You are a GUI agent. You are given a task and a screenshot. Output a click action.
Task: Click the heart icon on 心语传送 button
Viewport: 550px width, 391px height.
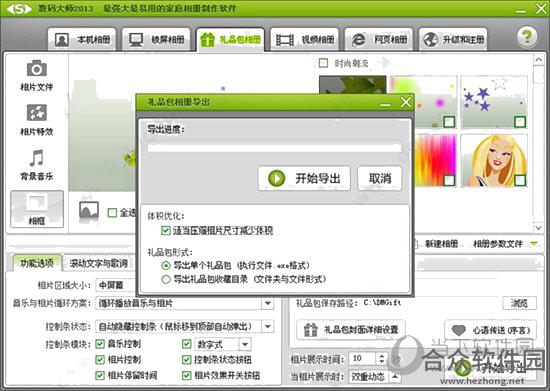(x=458, y=330)
